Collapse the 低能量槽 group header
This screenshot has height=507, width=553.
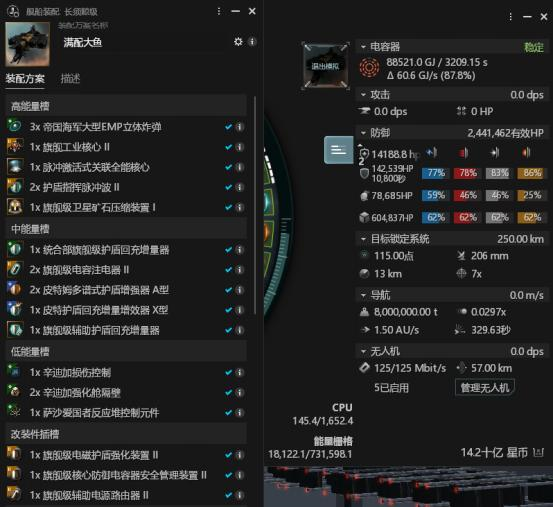[x=126, y=352]
